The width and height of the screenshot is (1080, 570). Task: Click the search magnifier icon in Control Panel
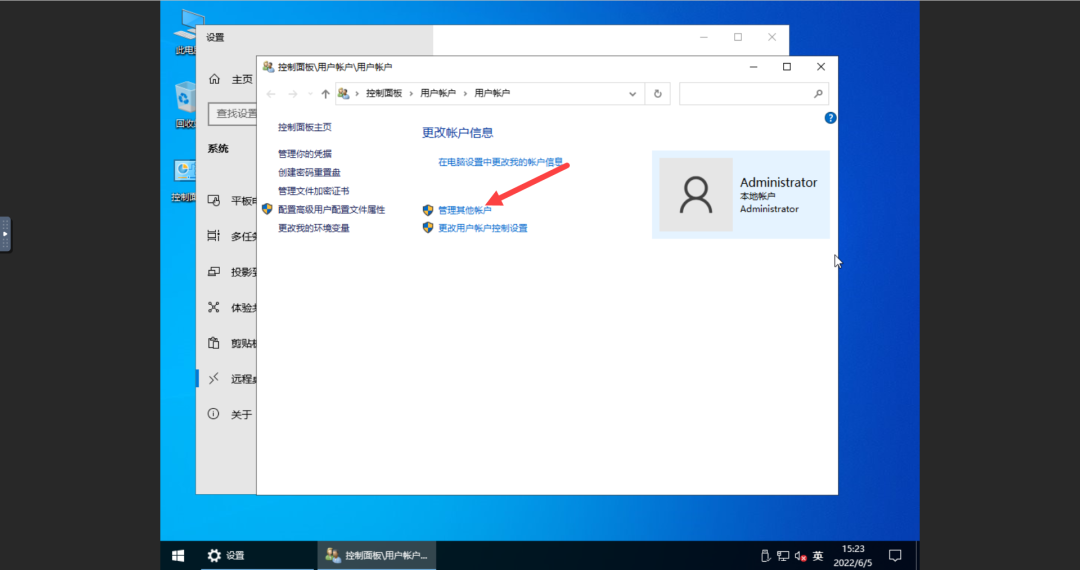click(818, 94)
